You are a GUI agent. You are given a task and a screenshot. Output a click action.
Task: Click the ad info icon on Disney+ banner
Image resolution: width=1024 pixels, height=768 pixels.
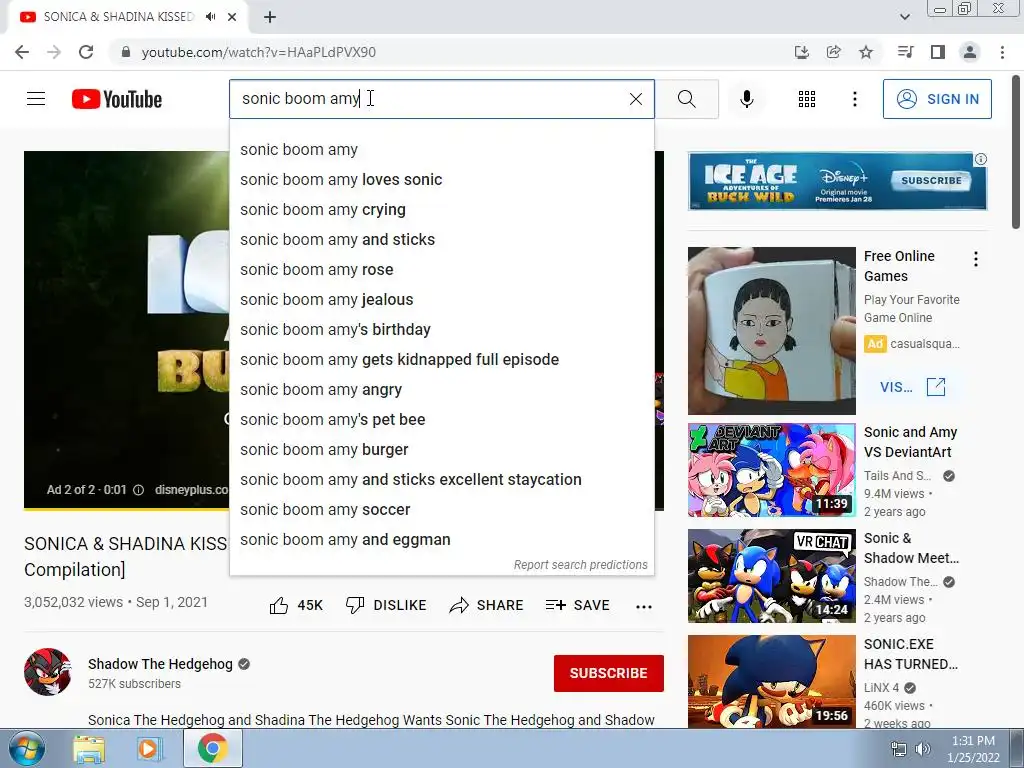[x=981, y=159]
